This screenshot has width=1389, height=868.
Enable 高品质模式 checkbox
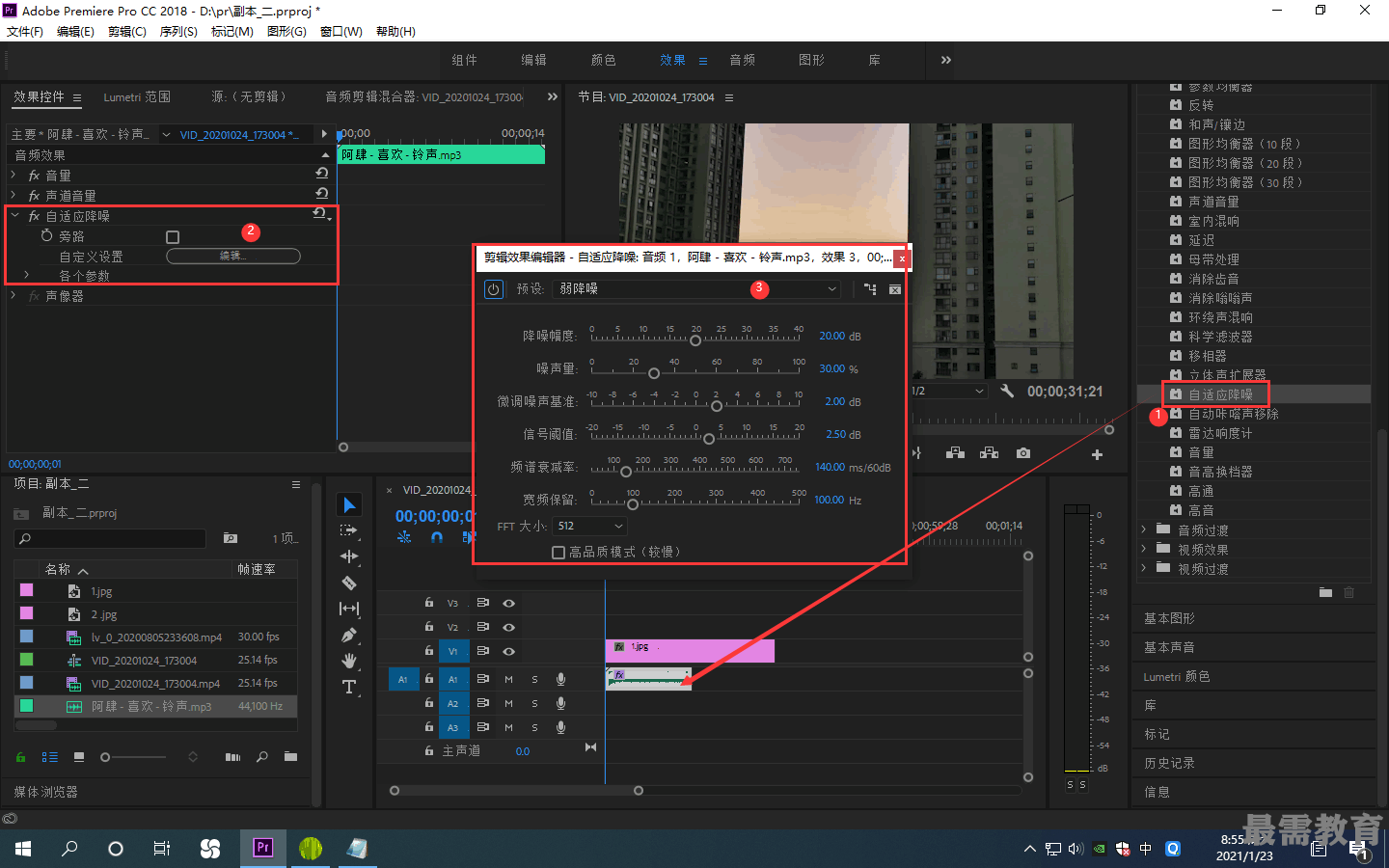[558, 553]
